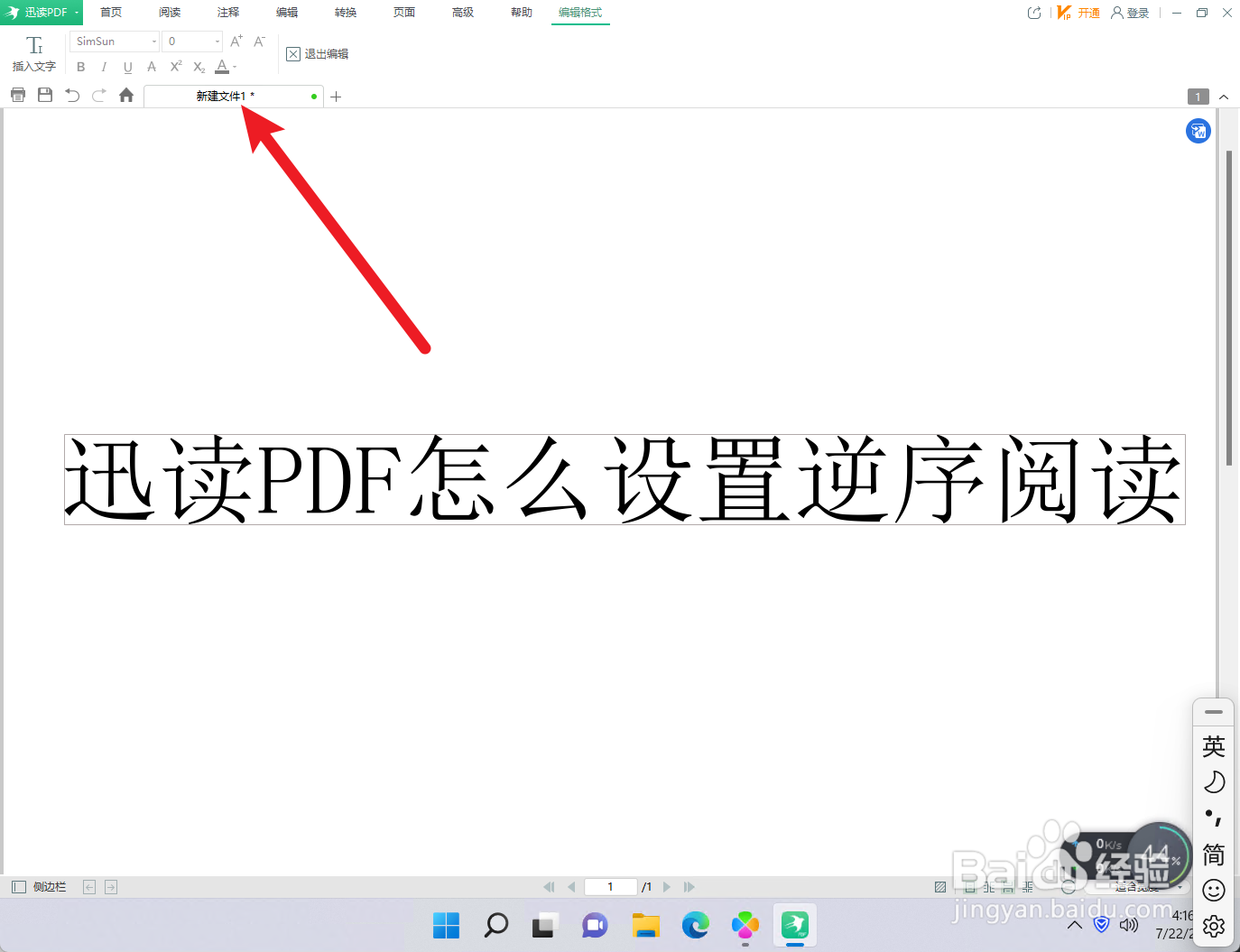Open the 编辑 menu tab
Image resolution: width=1240 pixels, height=952 pixels.
(287, 13)
